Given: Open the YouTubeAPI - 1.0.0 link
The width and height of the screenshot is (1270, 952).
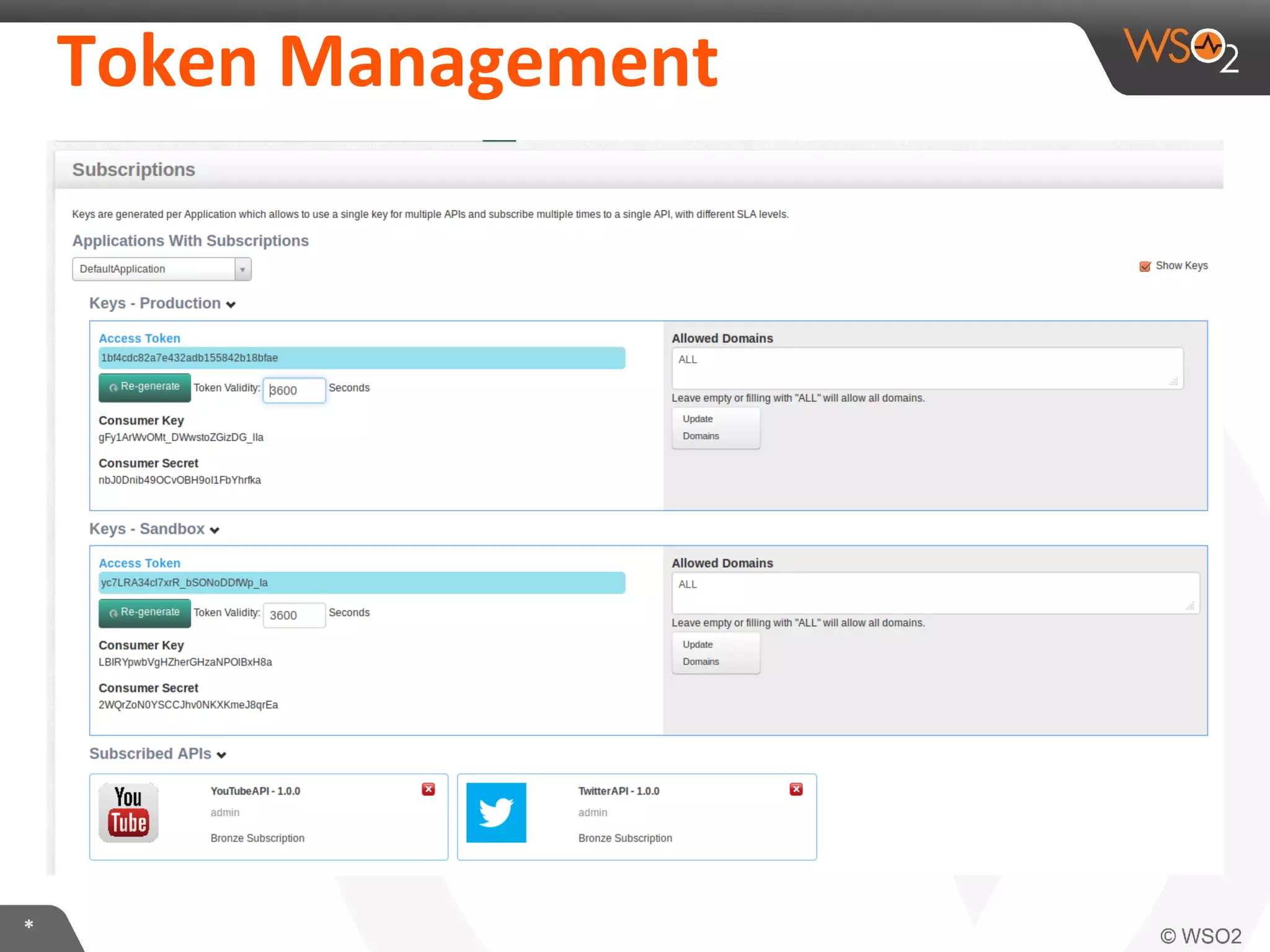Looking at the screenshot, I should pyautogui.click(x=255, y=791).
